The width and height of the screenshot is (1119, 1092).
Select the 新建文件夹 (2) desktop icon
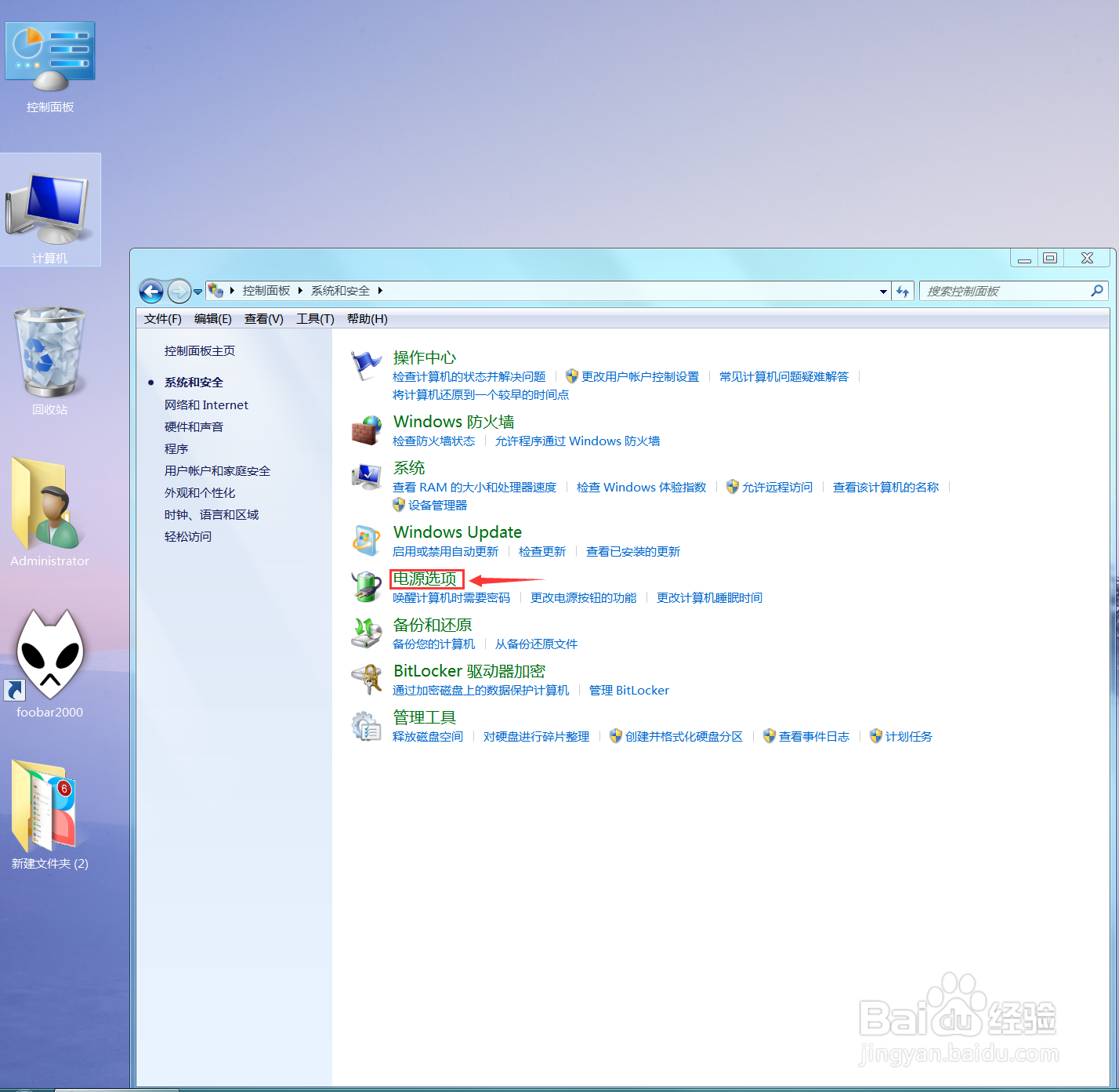click(50, 815)
